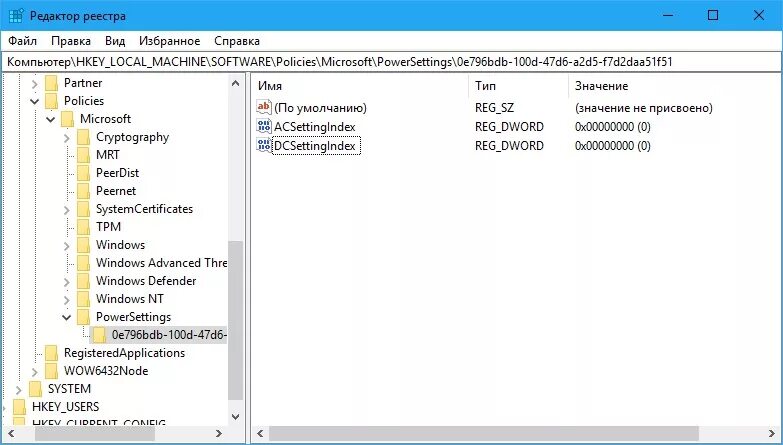Select the DCSettingIndex value name

(316, 146)
